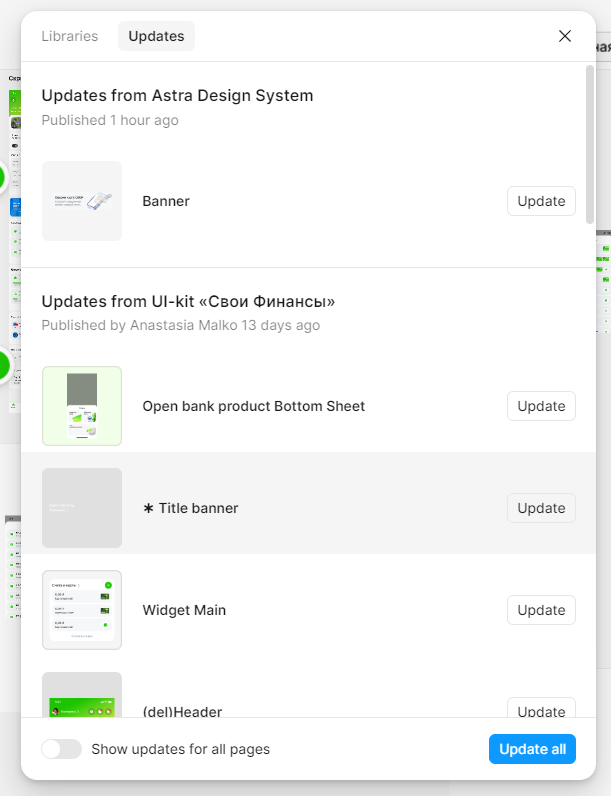Click Published by Anastasia Malko text
Image resolution: width=611 pixels, height=796 pixels.
tap(181, 325)
